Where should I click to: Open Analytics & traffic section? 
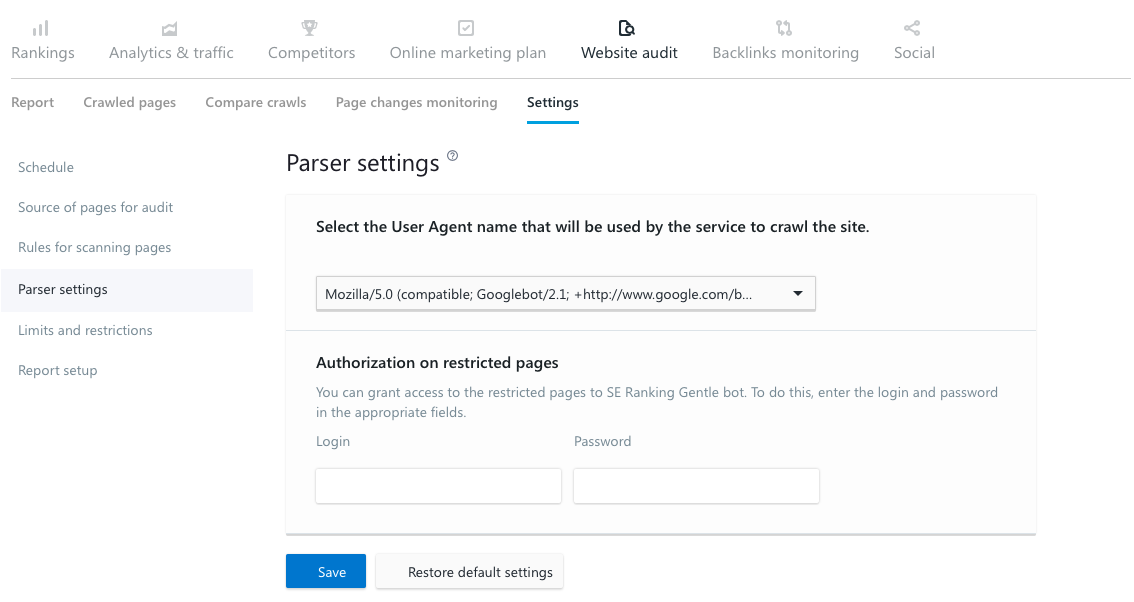coord(171,53)
